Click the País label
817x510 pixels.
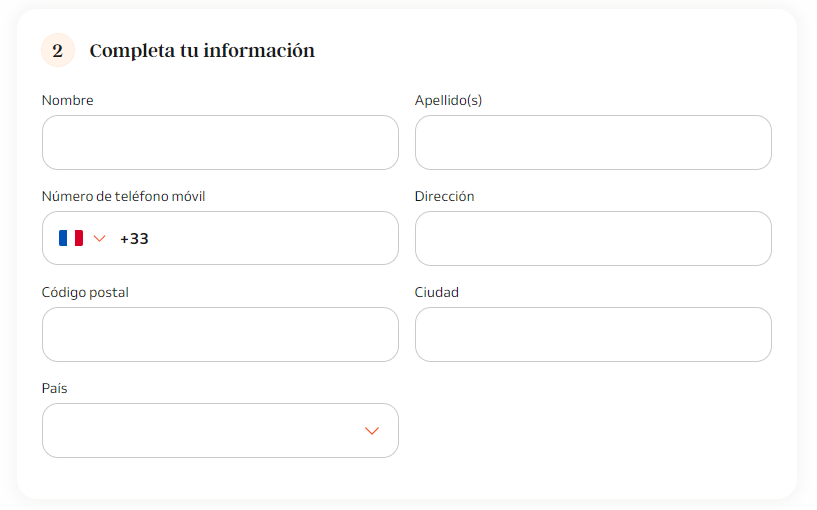click(55, 388)
